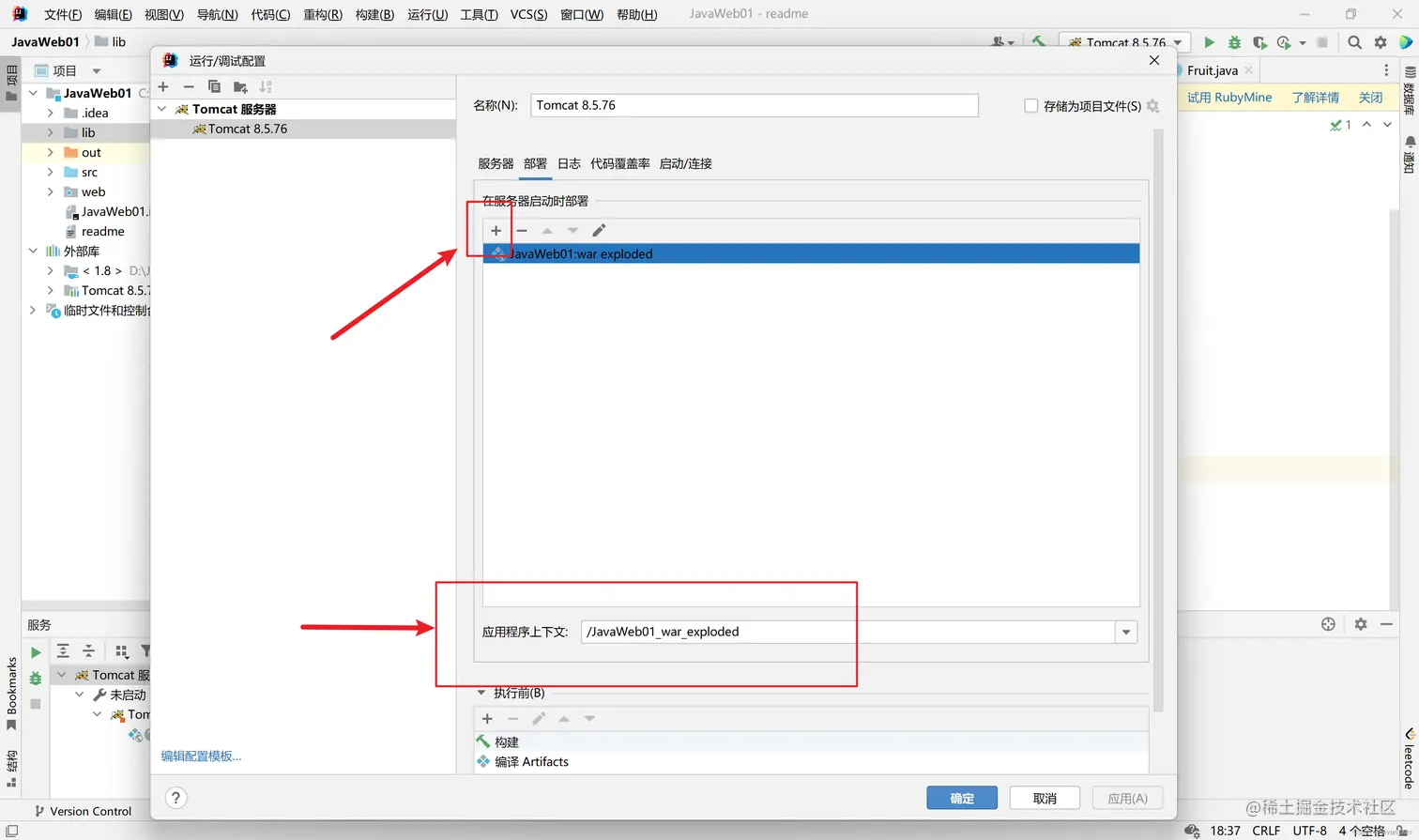Screen dimensions: 1419x840
Task: Open the leetcode sidebar tool window
Action: (x=1410, y=758)
